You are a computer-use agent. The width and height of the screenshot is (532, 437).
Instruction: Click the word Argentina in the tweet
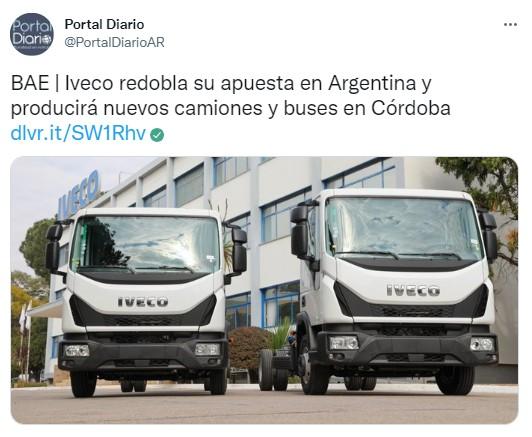click(372, 84)
